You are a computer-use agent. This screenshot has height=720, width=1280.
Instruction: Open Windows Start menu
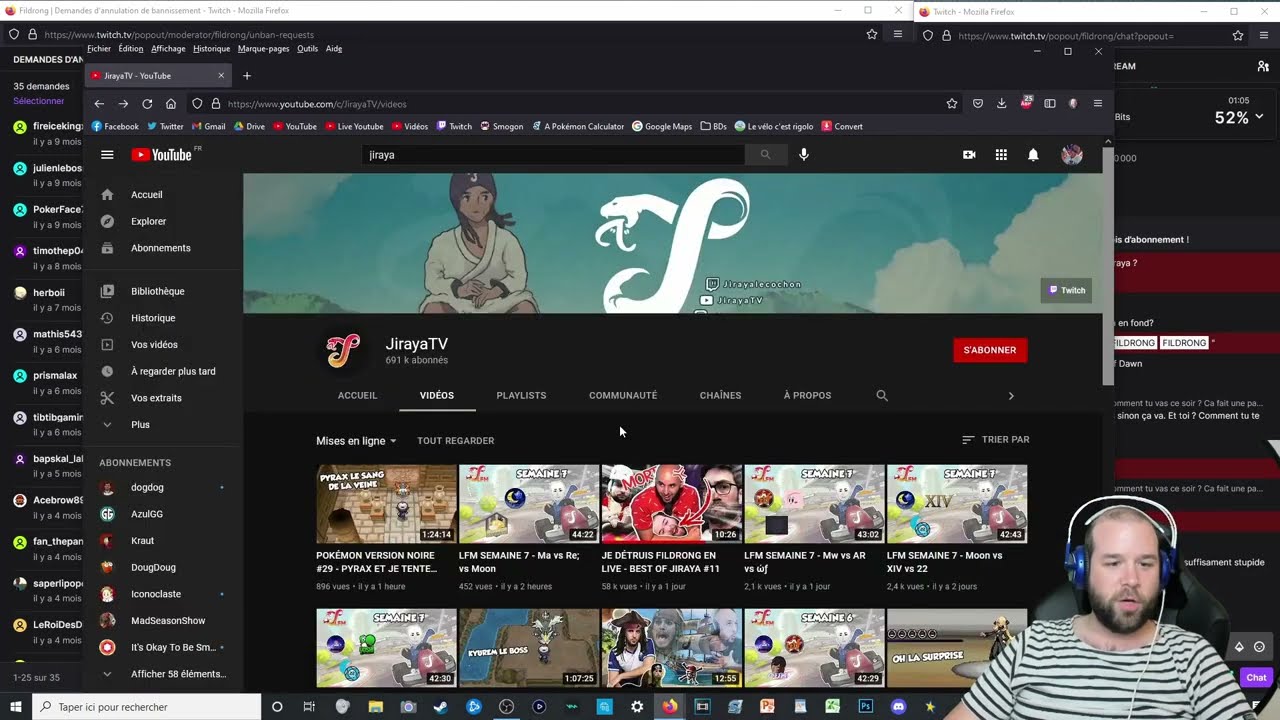click(15, 707)
